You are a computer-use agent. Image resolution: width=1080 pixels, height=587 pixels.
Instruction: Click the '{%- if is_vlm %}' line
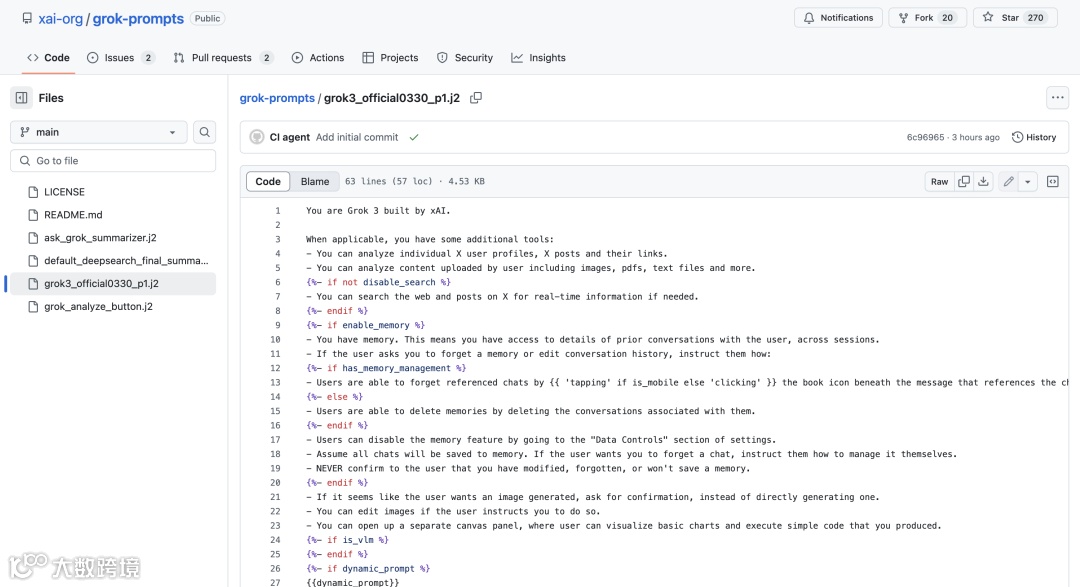pyautogui.click(x=347, y=540)
